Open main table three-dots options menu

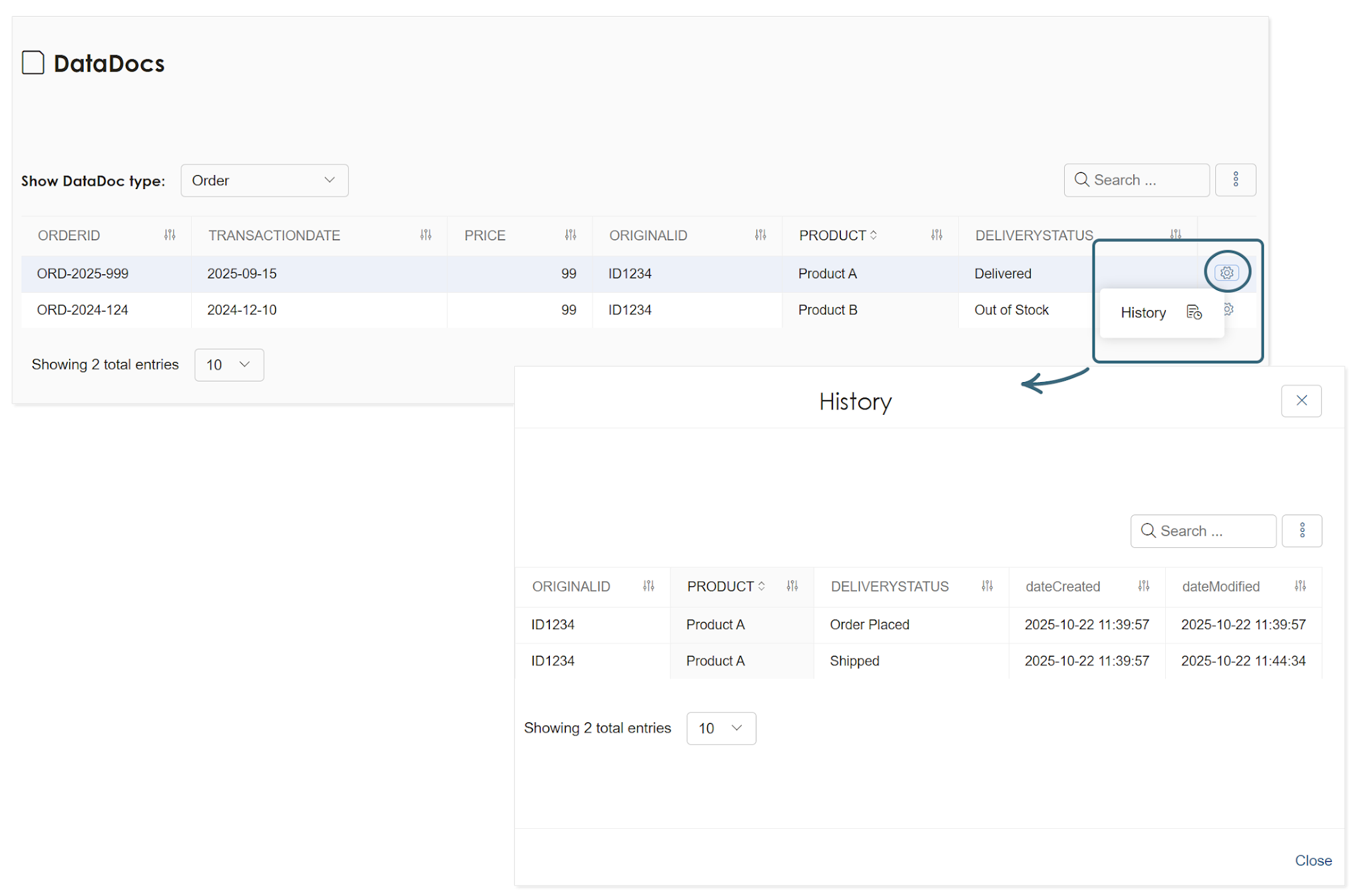pos(1235,180)
